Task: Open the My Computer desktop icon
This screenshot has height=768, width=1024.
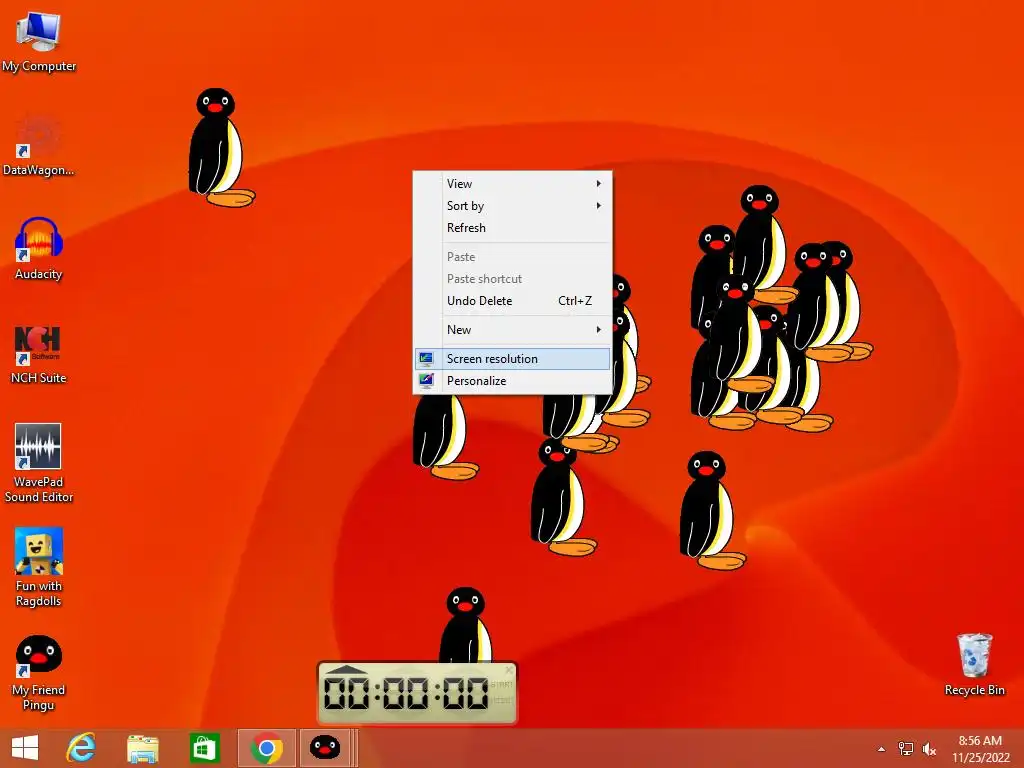Action: [x=39, y=42]
